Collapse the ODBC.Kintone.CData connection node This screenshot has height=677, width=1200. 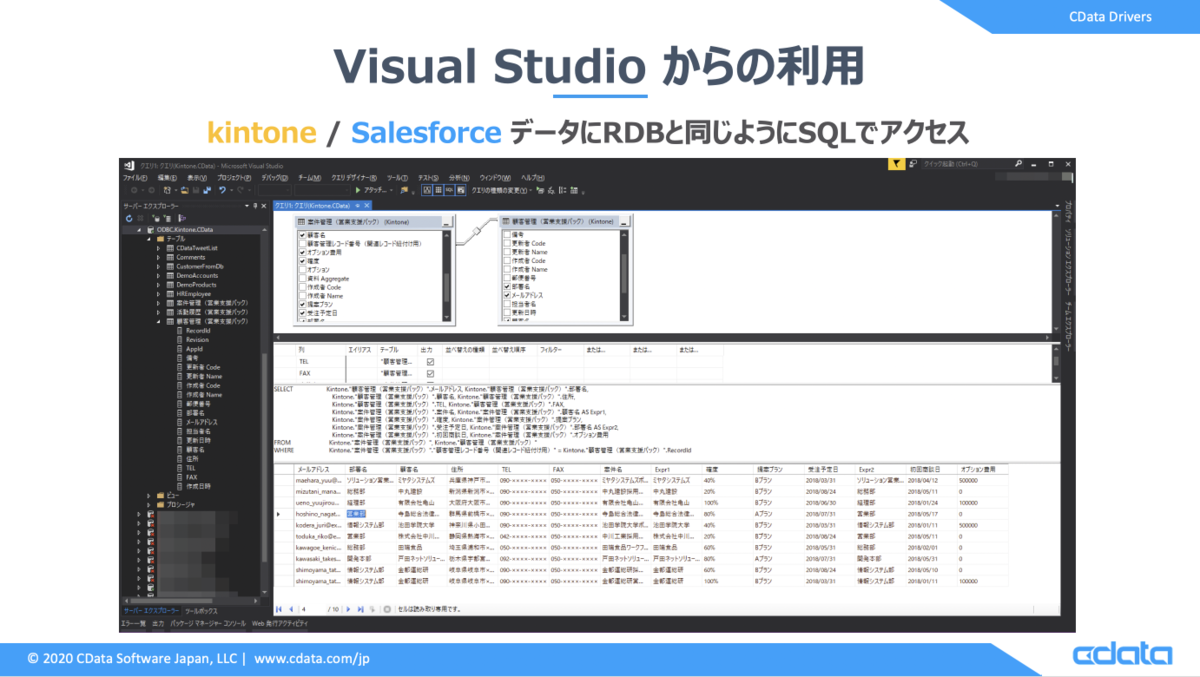[x=139, y=230]
